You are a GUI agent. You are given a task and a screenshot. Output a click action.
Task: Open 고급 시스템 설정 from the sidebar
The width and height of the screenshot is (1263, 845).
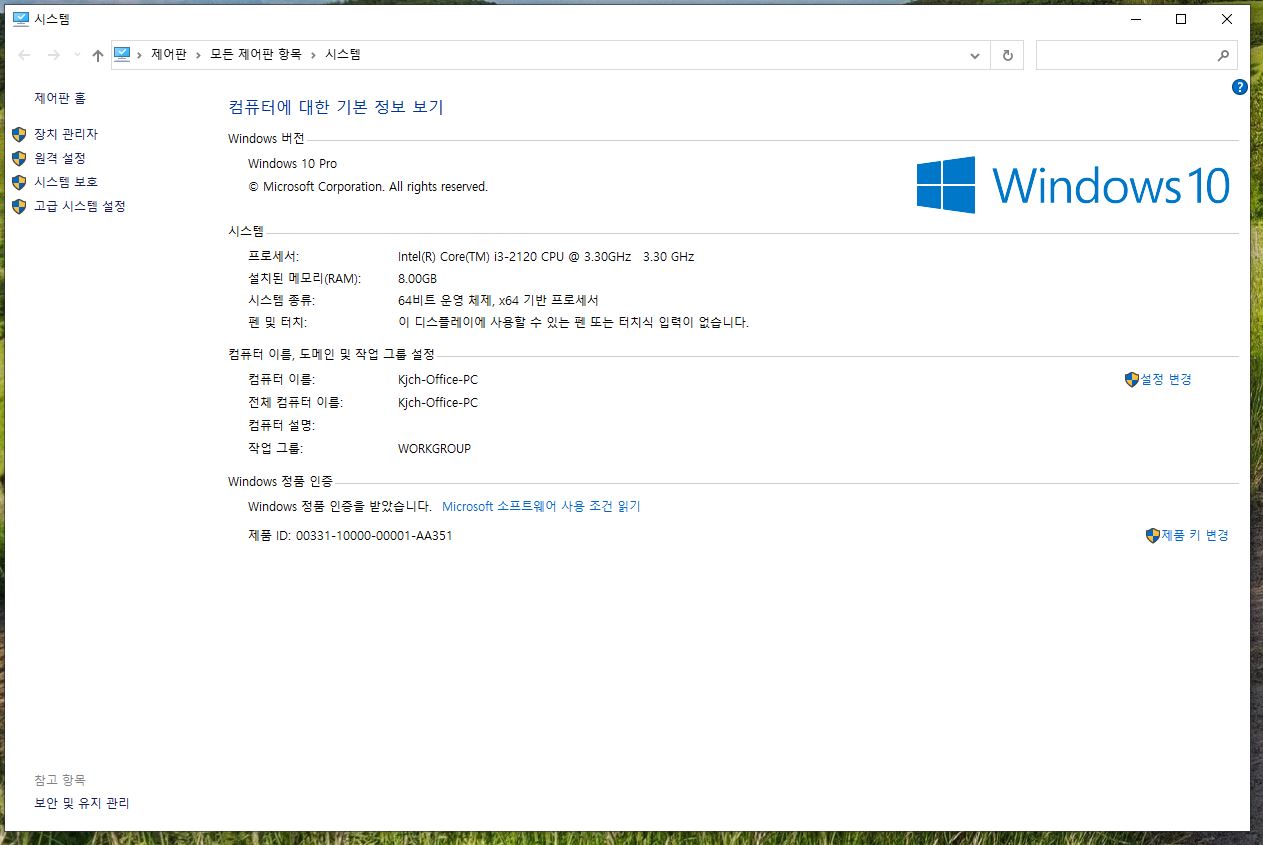click(80, 206)
